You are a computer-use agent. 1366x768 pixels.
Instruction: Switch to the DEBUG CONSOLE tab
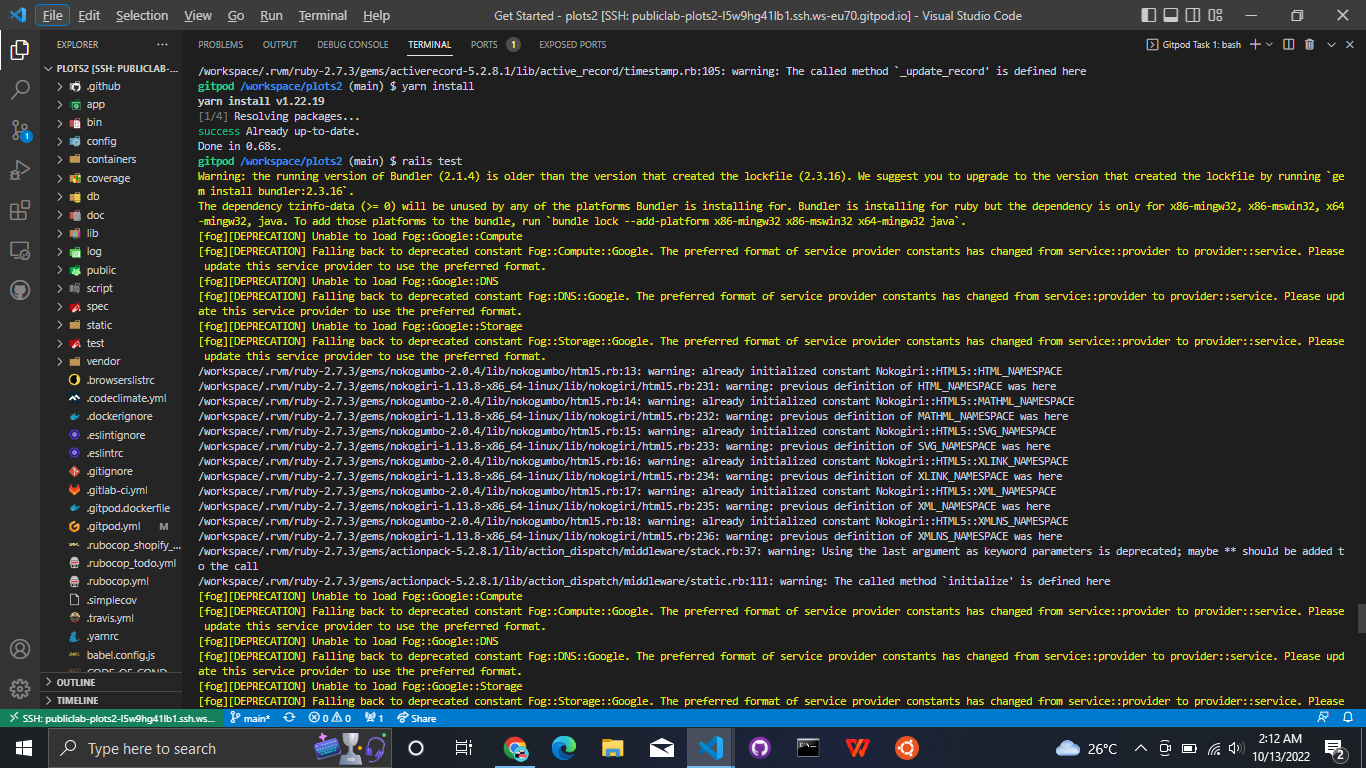[x=353, y=45]
